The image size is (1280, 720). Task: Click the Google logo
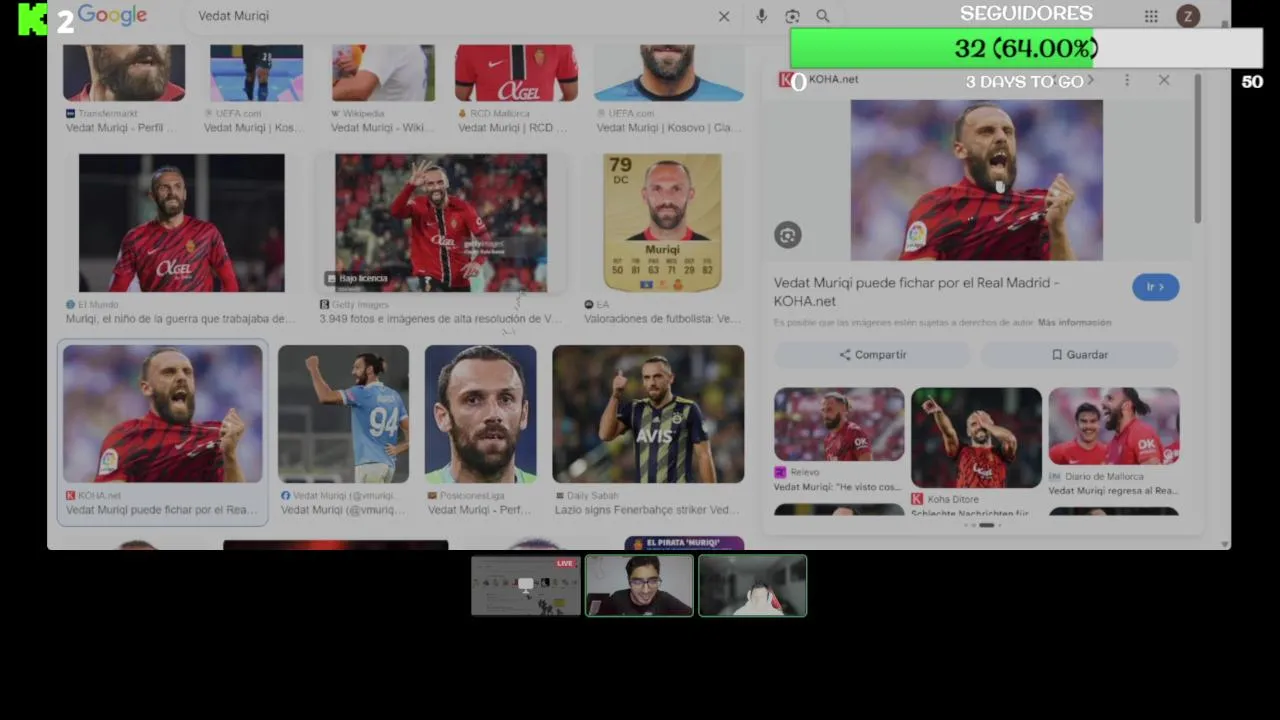pyautogui.click(x=112, y=15)
